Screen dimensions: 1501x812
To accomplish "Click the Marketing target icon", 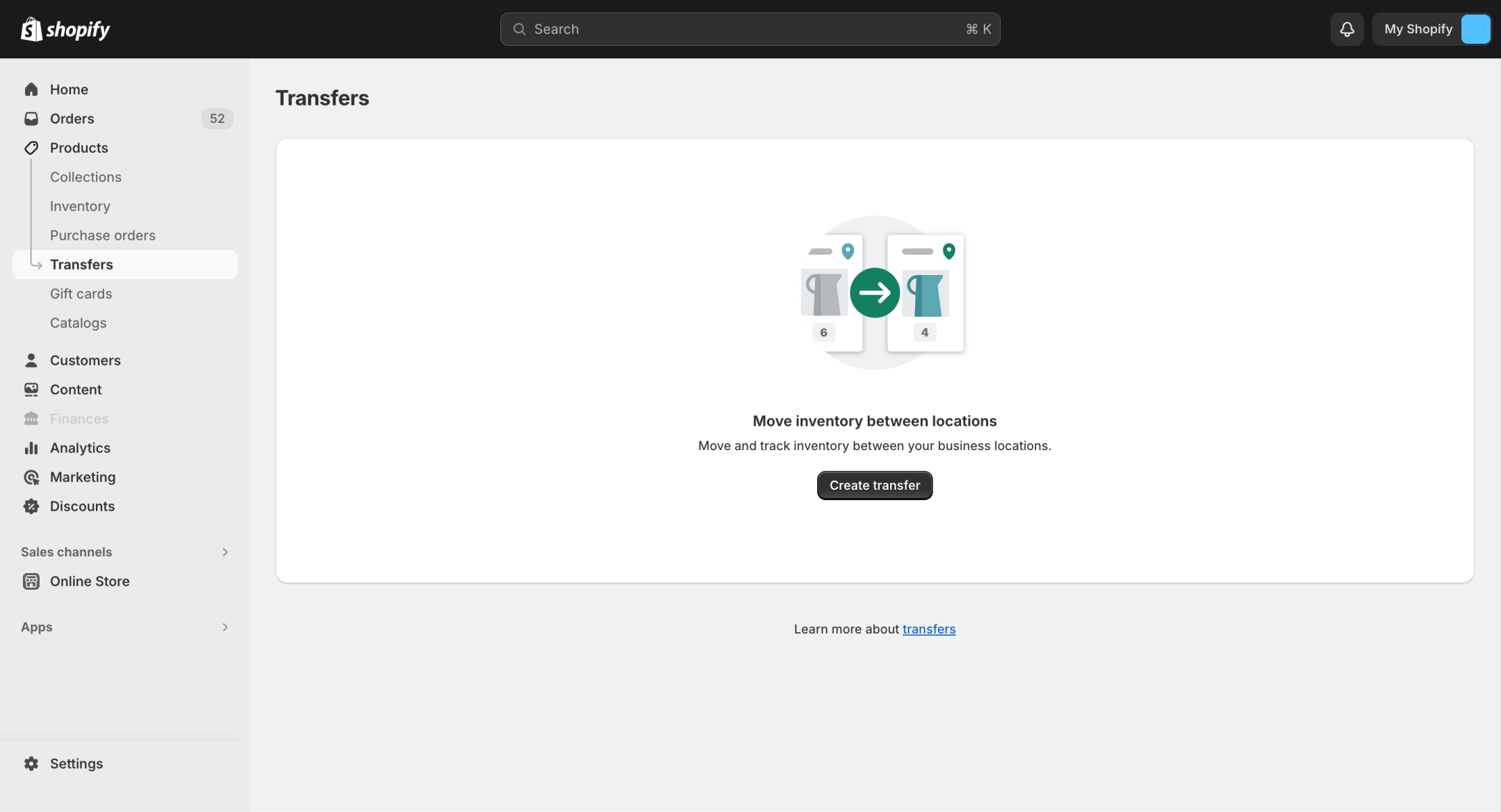I will [31, 477].
